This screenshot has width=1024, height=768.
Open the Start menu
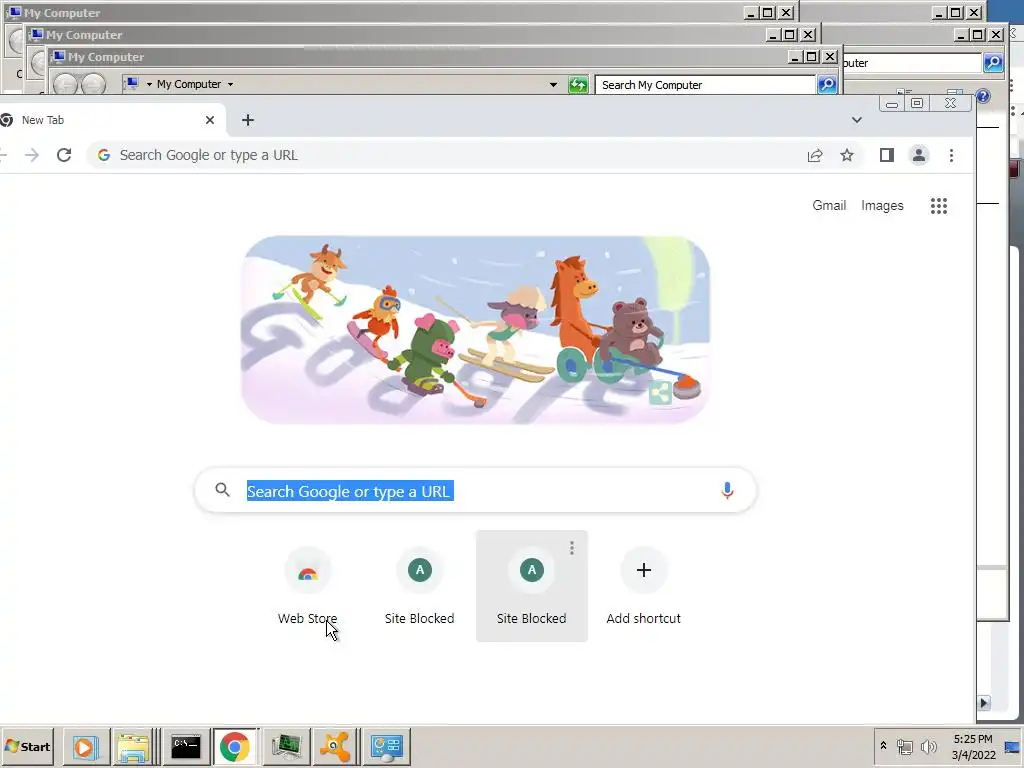pyautogui.click(x=27, y=746)
